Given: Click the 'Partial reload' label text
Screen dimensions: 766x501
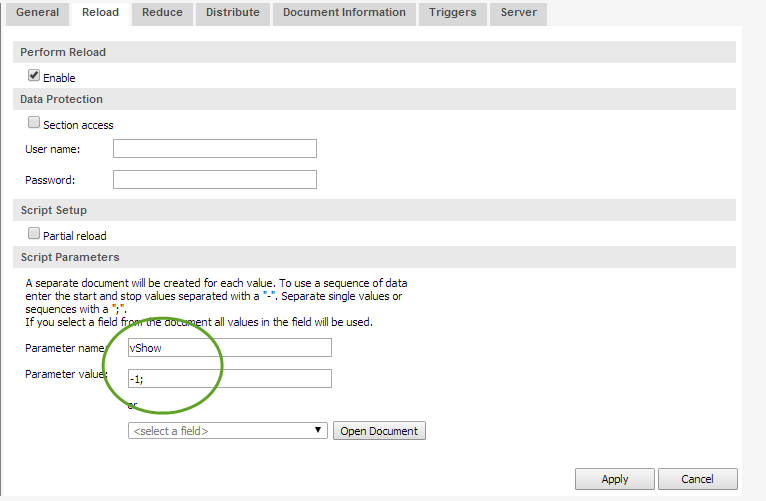Looking at the screenshot, I should pyautogui.click(x=76, y=236).
